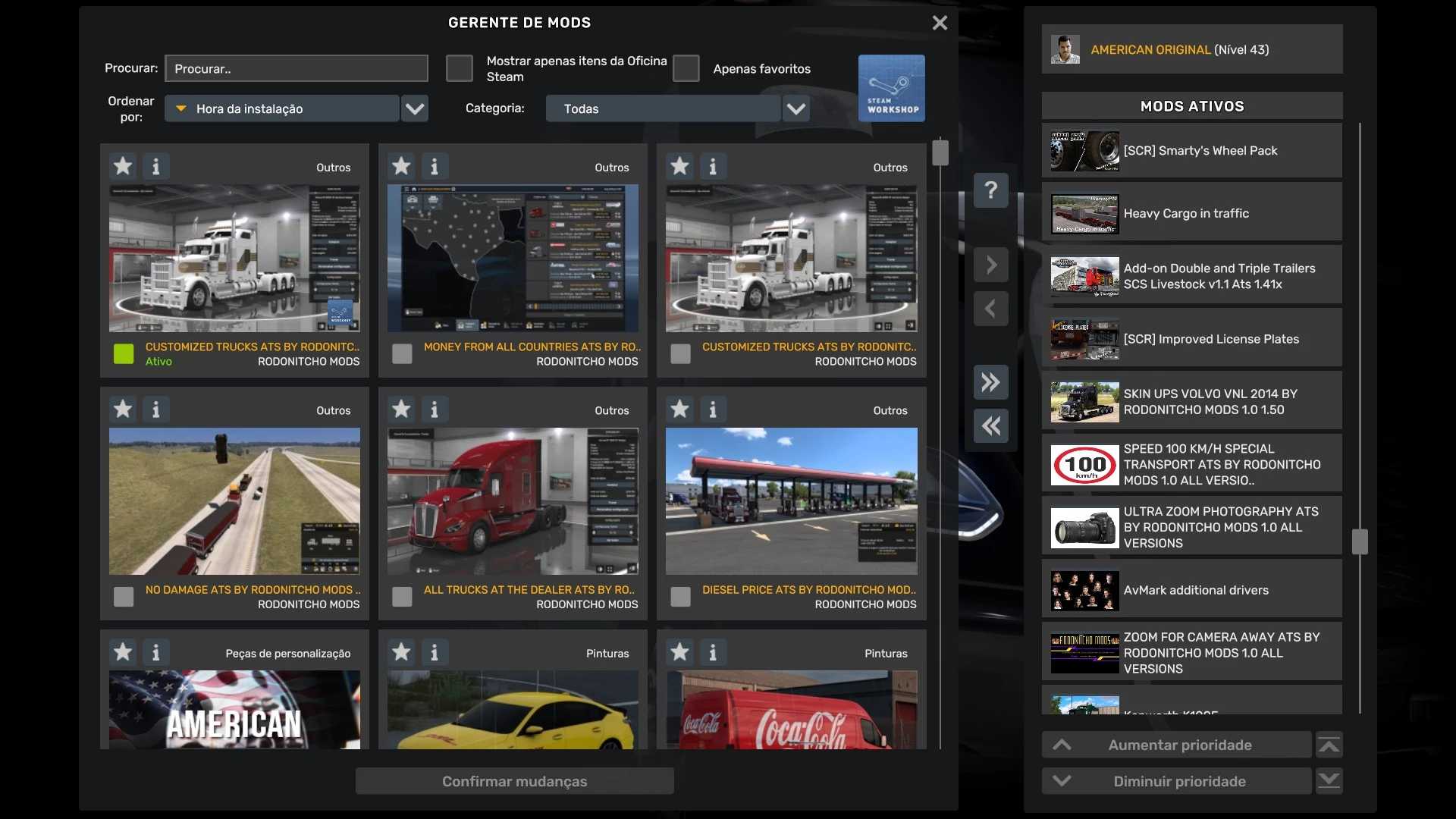
Task: Activate selected mod with single right arrow
Action: 990,265
